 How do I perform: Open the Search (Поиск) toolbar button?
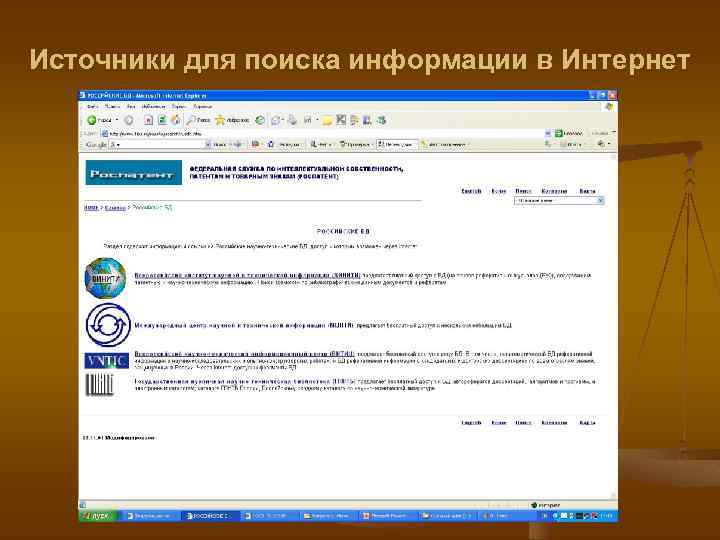click(198, 120)
